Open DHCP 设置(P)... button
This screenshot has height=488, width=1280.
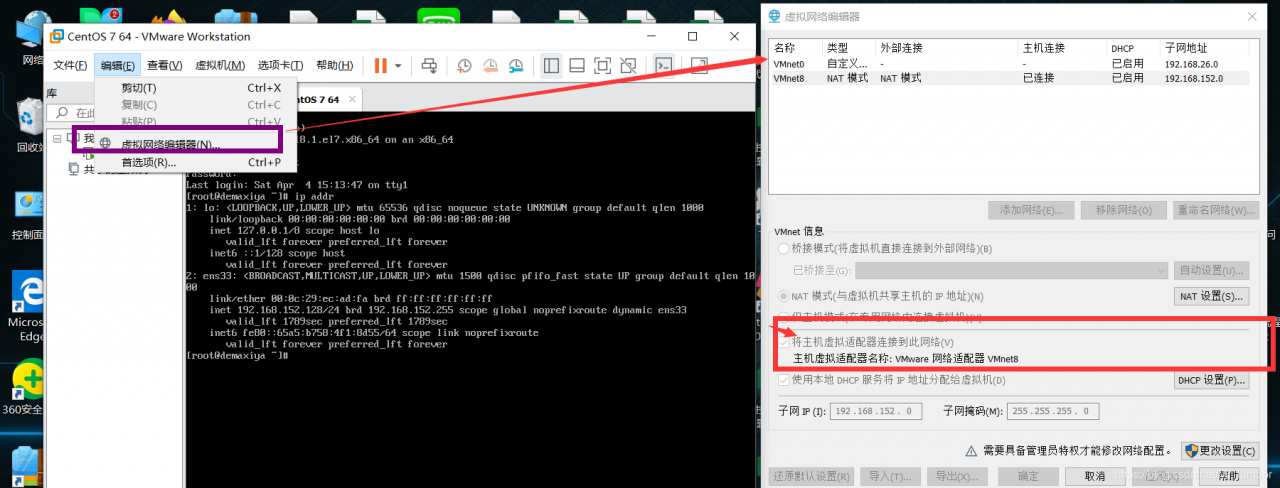pyautogui.click(x=1211, y=381)
